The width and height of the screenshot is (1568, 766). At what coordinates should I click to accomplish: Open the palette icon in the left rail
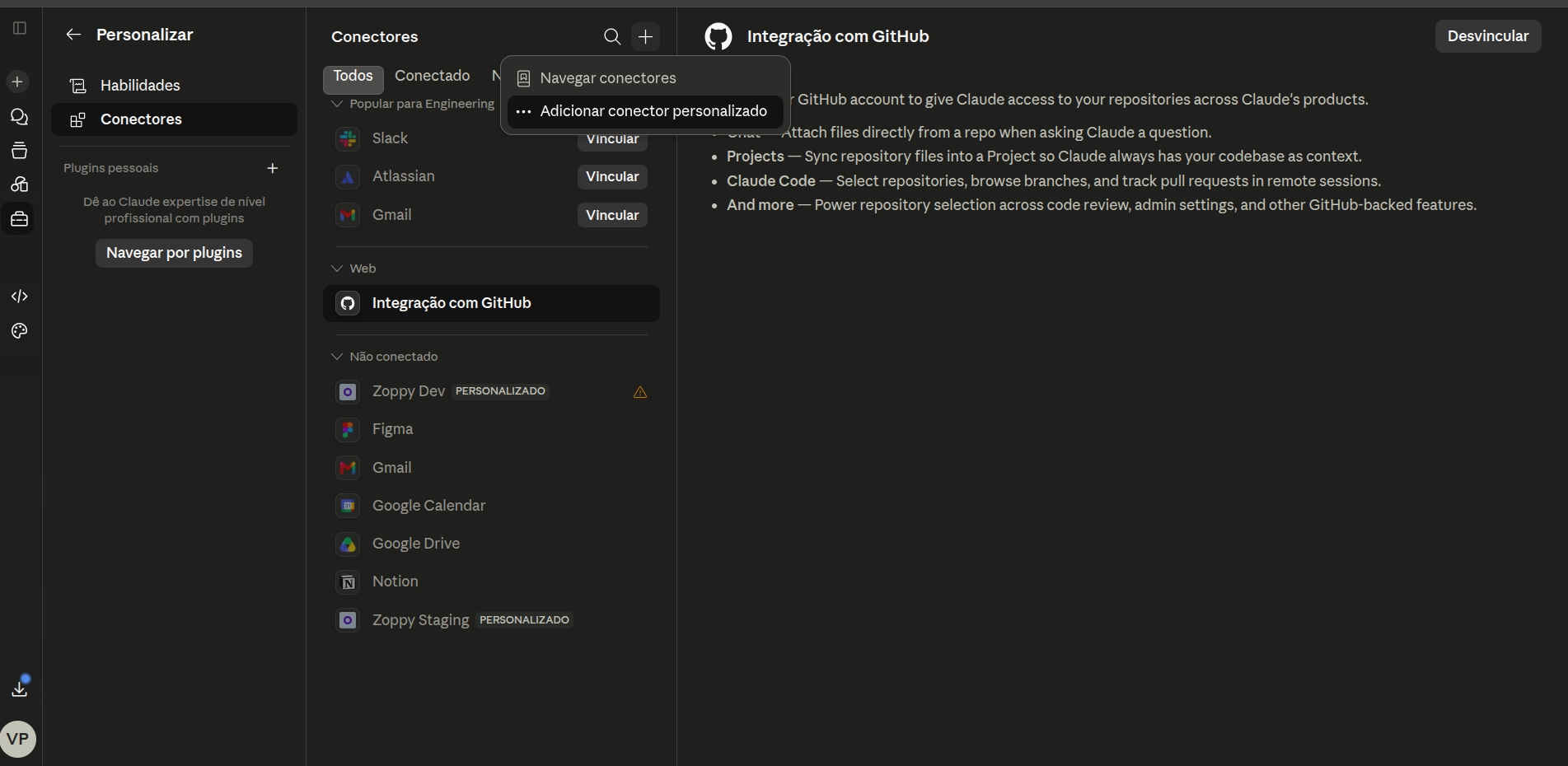click(x=19, y=331)
